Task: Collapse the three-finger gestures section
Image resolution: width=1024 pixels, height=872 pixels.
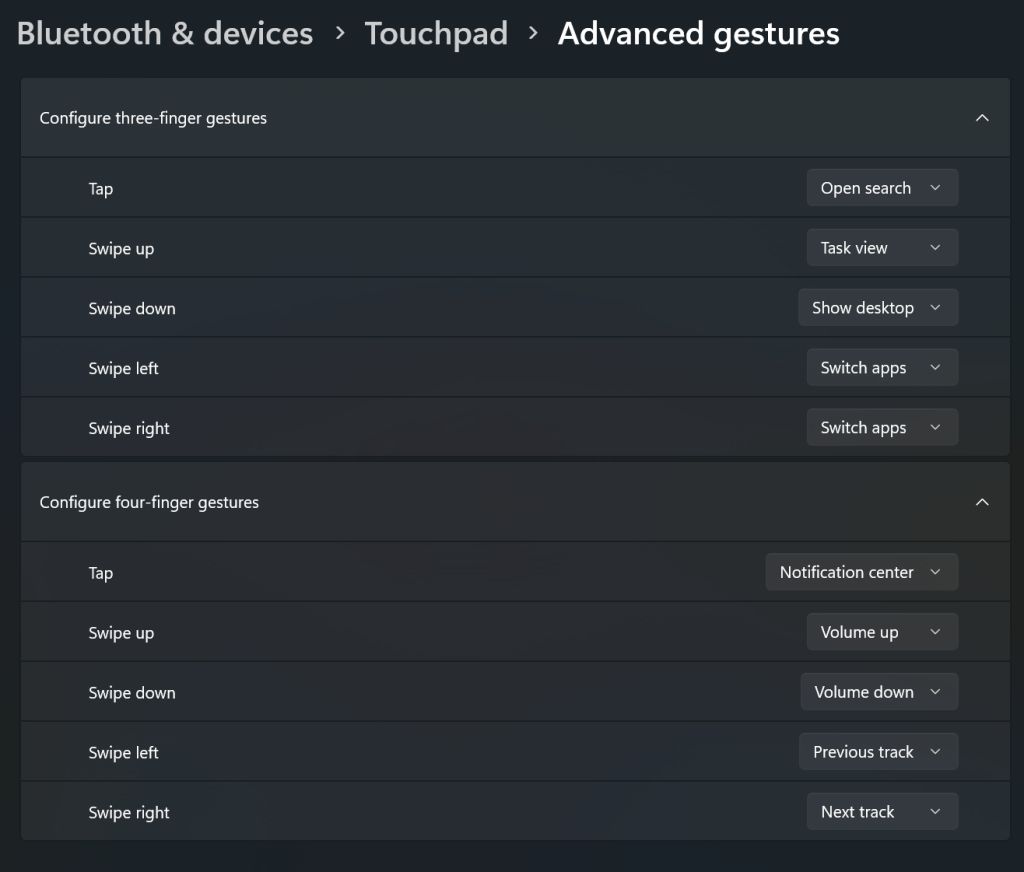Action: pyautogui.click(x=981, y=118)
